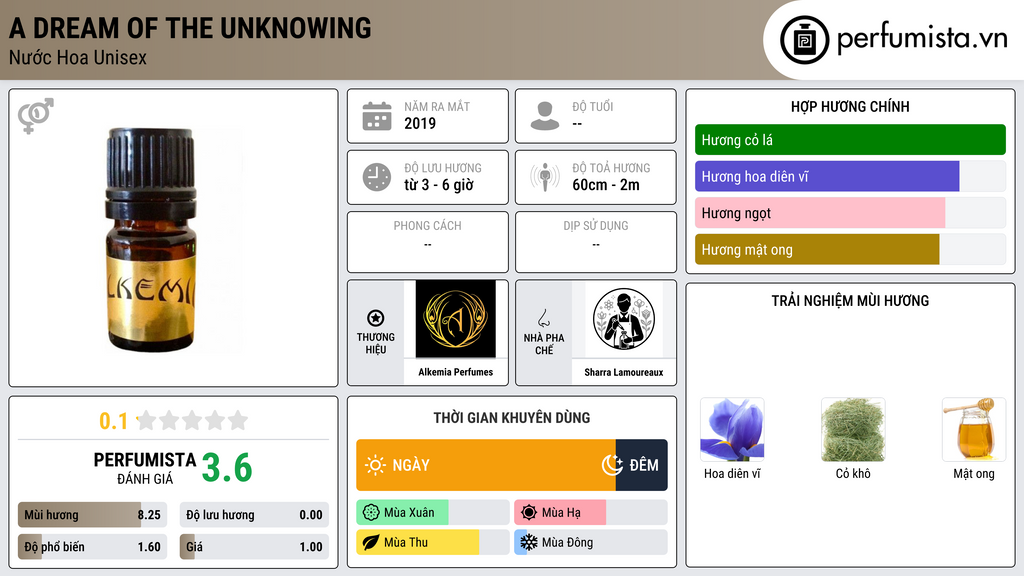This screenshot has width=1024, height=576.
Task: Open the Alkemia Perfumes brand logo
Action: (456, 319)
